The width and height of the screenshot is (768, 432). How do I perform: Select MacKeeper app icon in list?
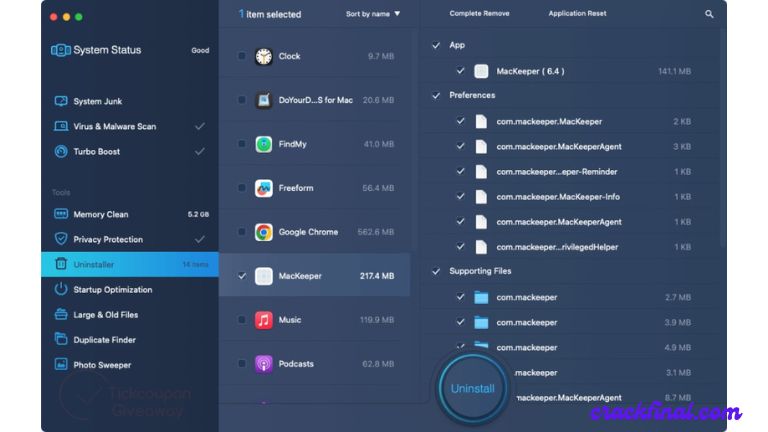point(264,276)
